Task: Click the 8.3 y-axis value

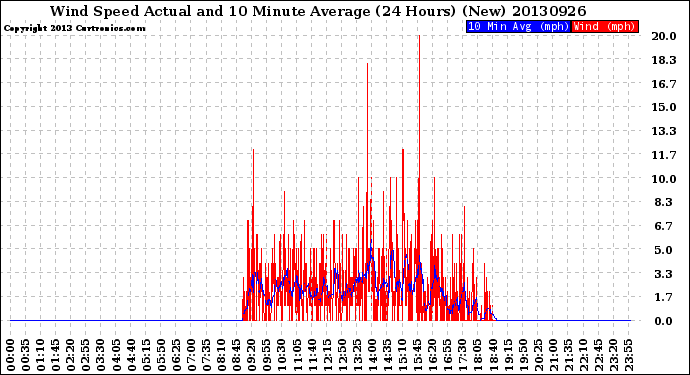Action: (664, 202)
